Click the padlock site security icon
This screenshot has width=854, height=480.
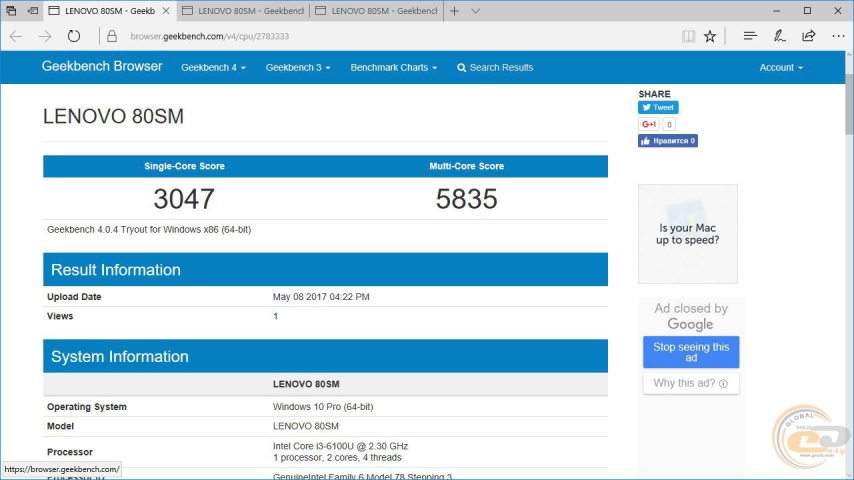point(112,37)
